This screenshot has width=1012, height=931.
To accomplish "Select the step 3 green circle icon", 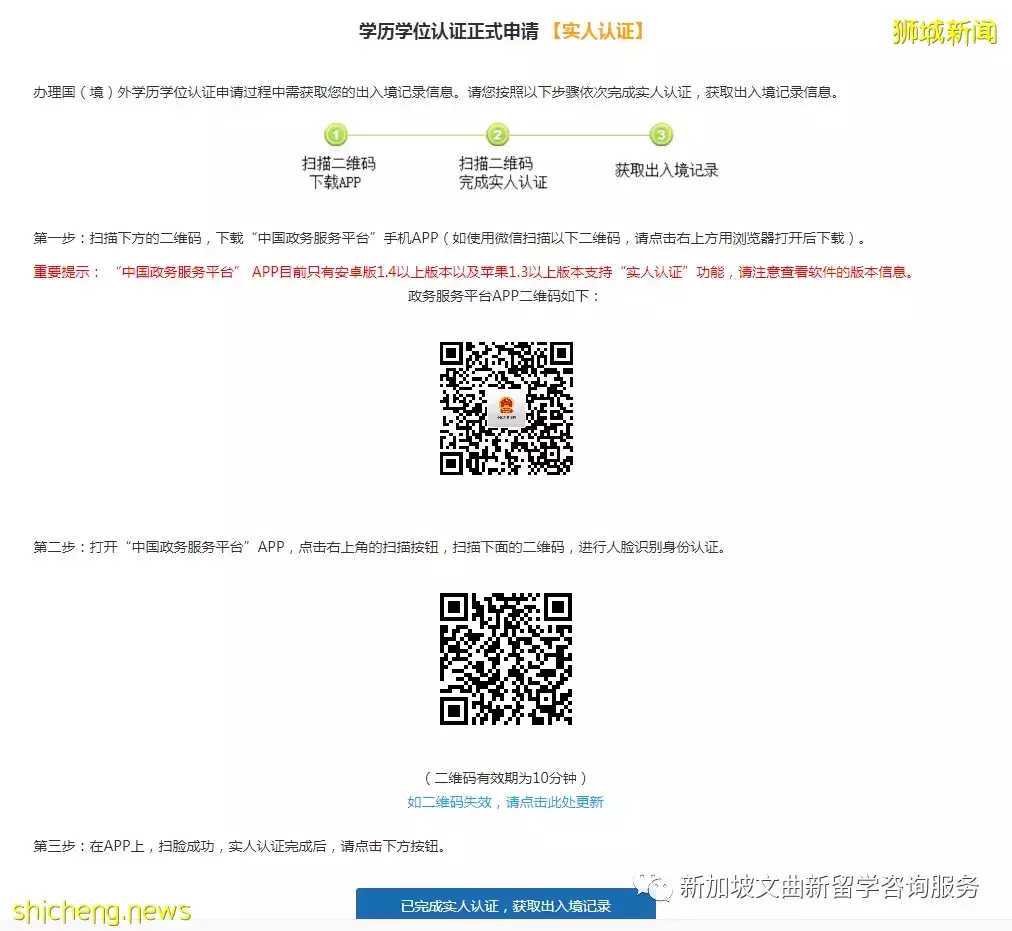I will (659, 135).
